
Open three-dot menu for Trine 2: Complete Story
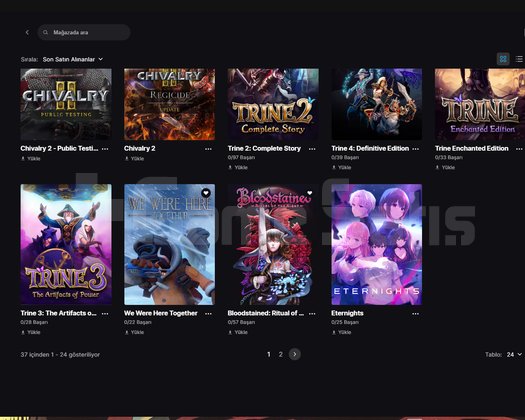coord(312,149)
